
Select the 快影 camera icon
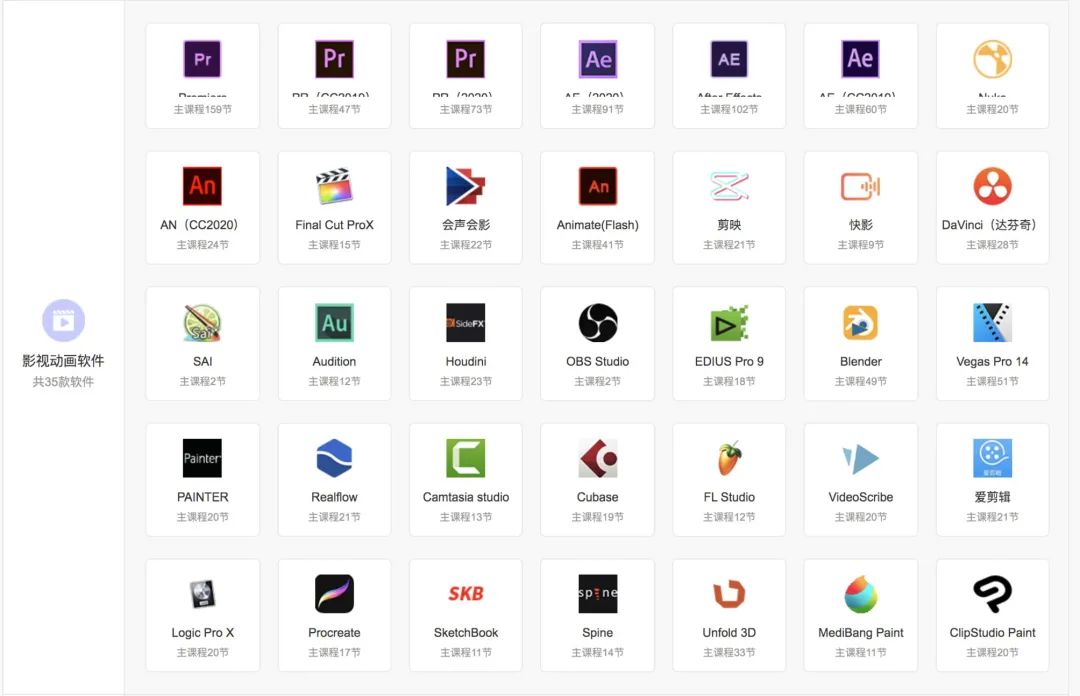click(861, 186)
